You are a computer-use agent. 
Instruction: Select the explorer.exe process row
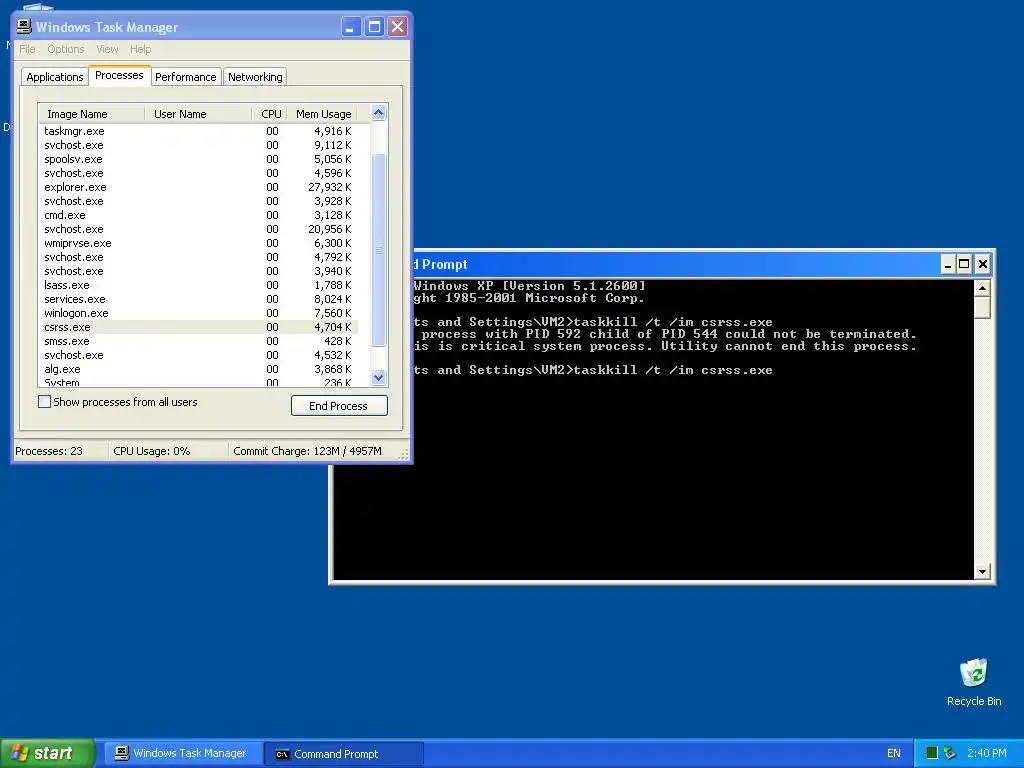click(199, 187)
